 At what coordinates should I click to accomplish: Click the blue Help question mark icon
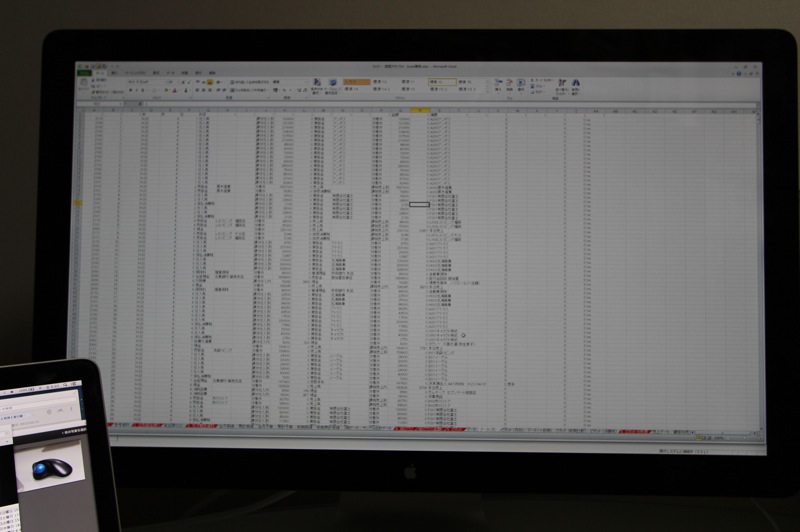click(738, 74)
